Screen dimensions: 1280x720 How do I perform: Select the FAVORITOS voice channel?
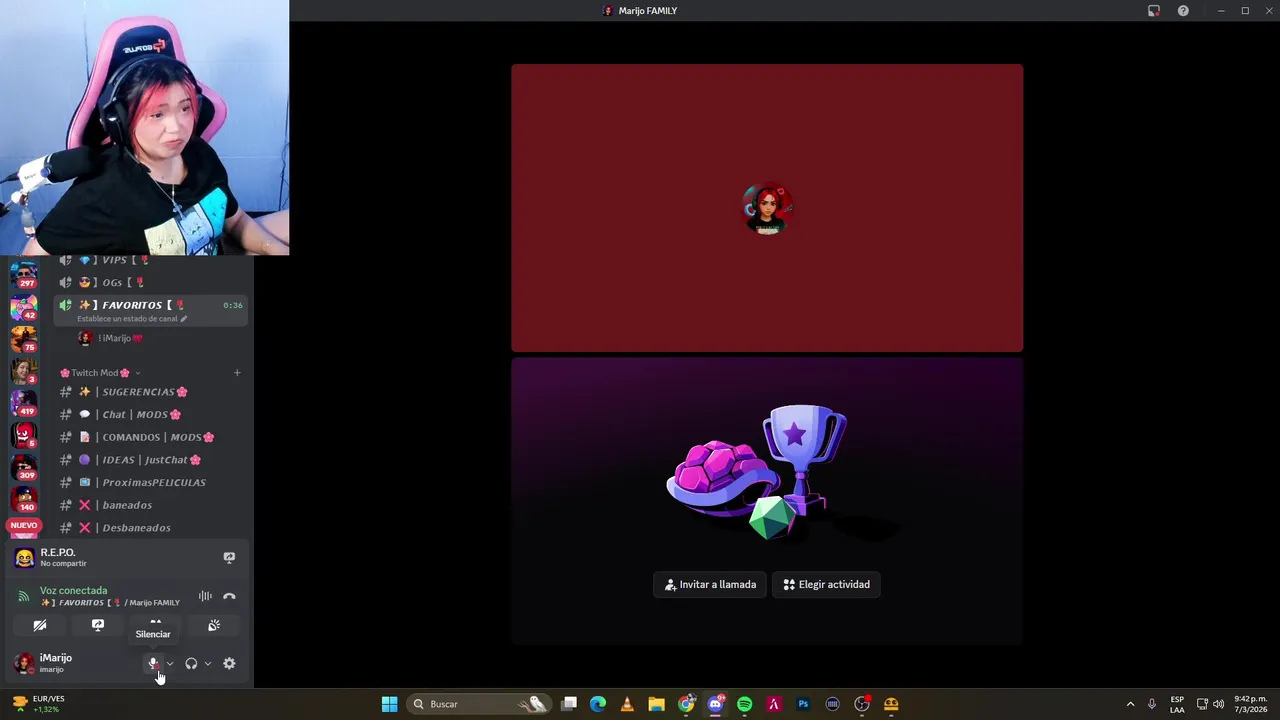[x=150, y=305]
